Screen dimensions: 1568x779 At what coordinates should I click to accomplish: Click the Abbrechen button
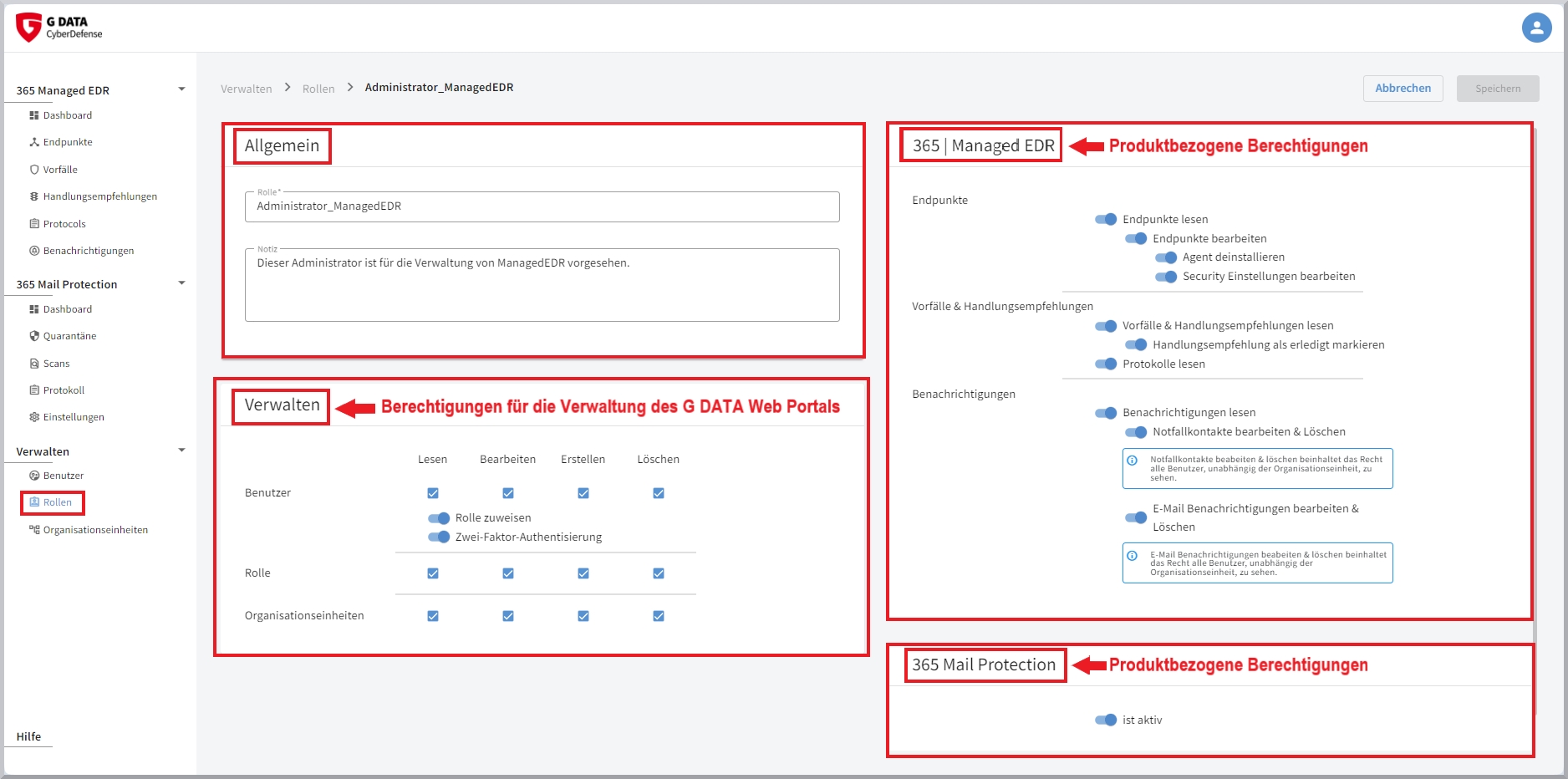click(1403, 88)
